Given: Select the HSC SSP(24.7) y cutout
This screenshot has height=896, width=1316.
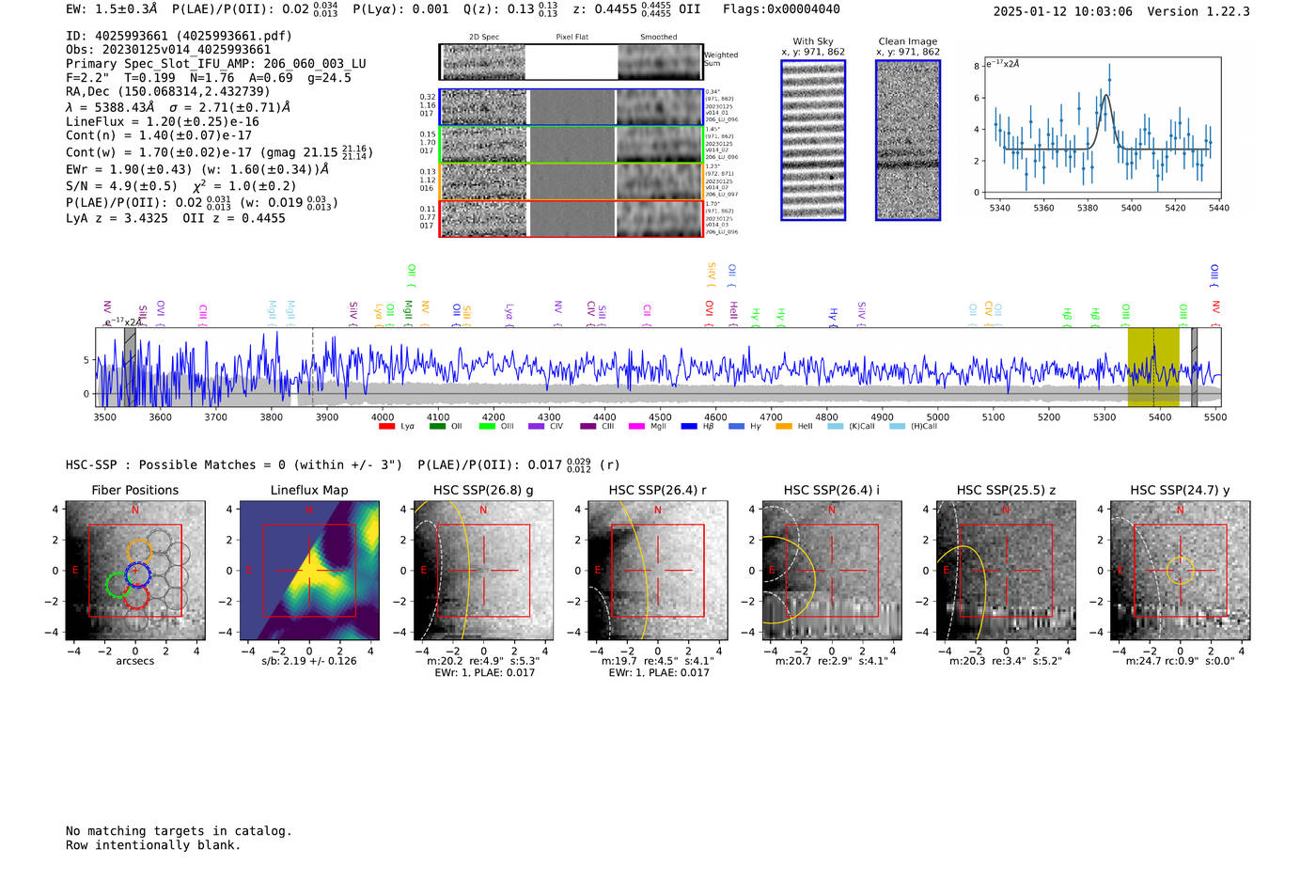Looking at the screenshot, I should coord(1180,571).
